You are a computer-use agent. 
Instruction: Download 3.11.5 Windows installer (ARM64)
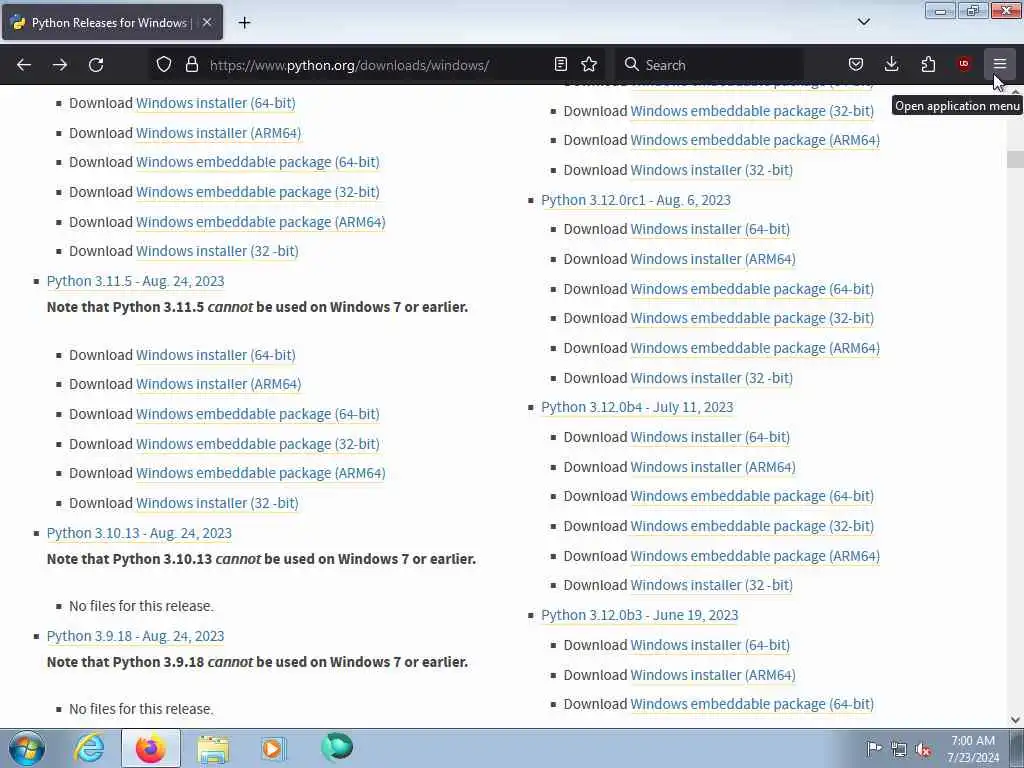pos(218,384)
